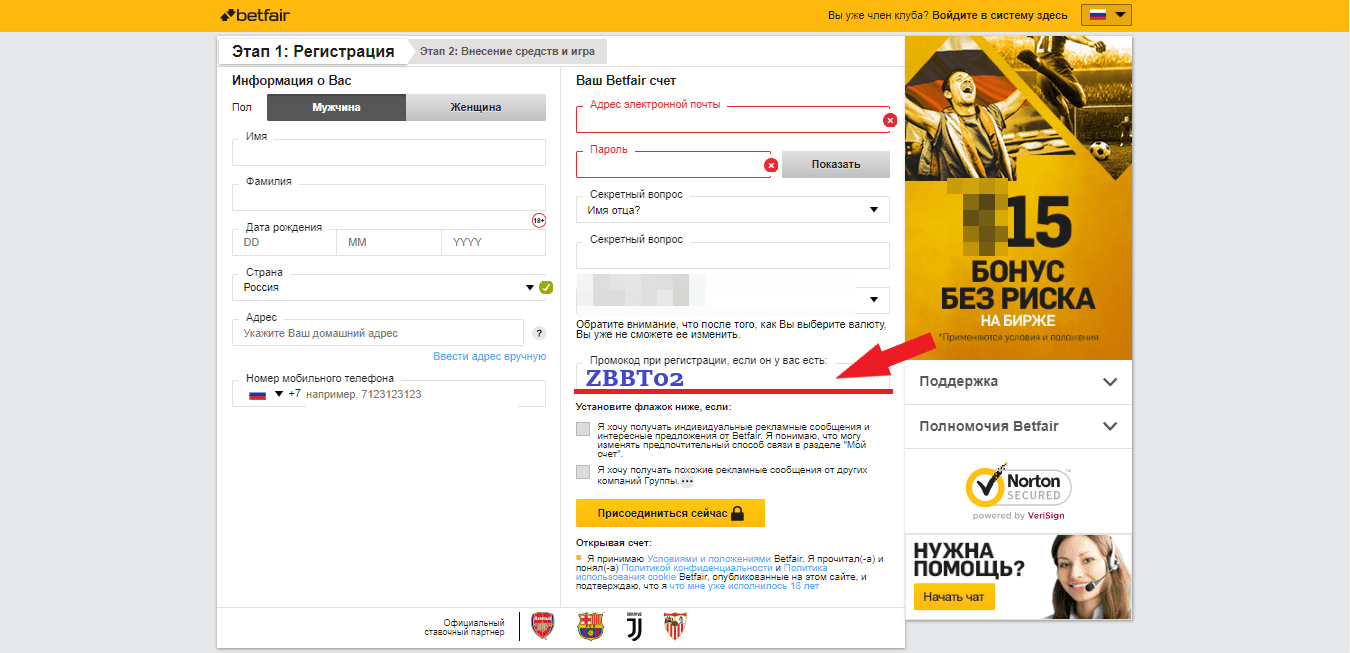This screenshot has width=1350, height=653.
Task: Check the Group companies marketing messages checkbox
Action: click(x=583, y=471)
